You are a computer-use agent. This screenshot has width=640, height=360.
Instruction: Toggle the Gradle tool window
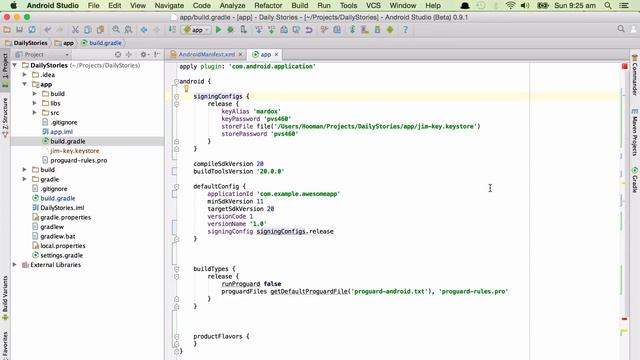tap(635, 179)
